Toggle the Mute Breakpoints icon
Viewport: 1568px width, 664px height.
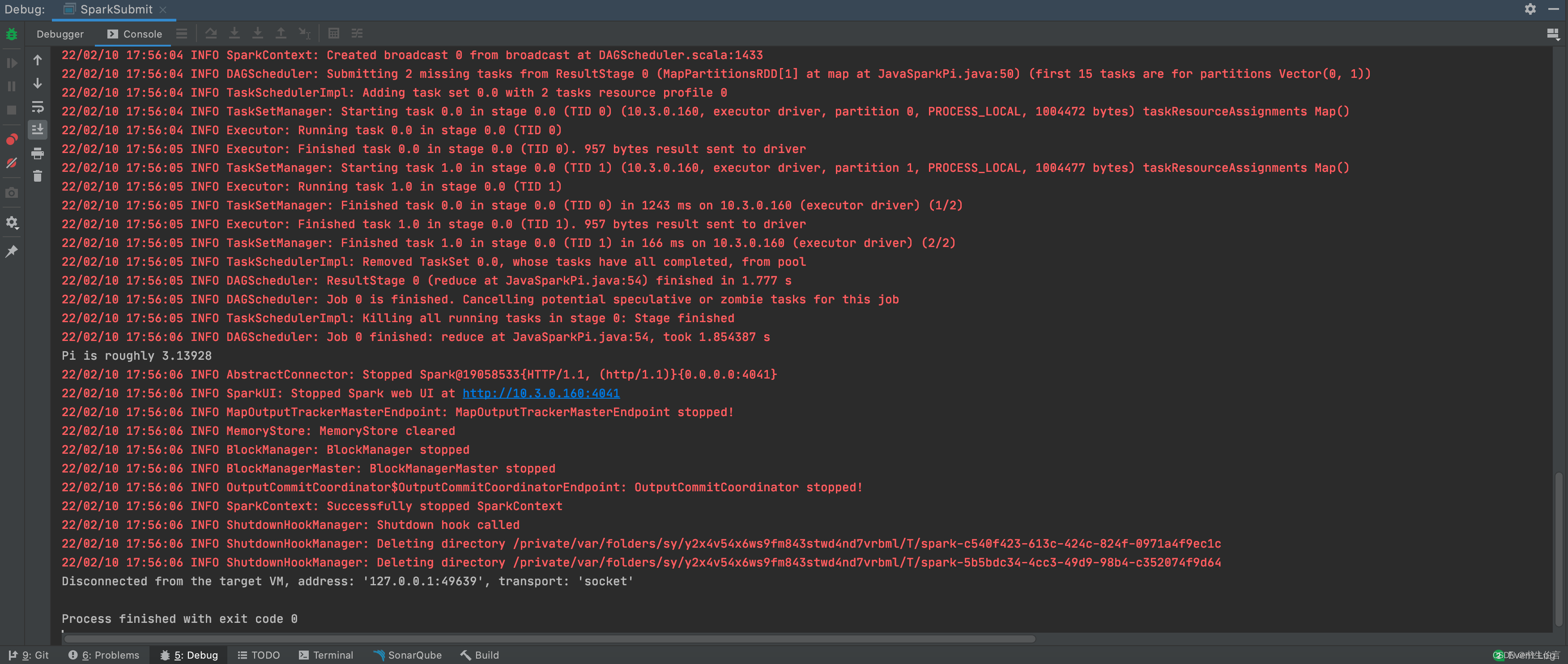[12, 163]
